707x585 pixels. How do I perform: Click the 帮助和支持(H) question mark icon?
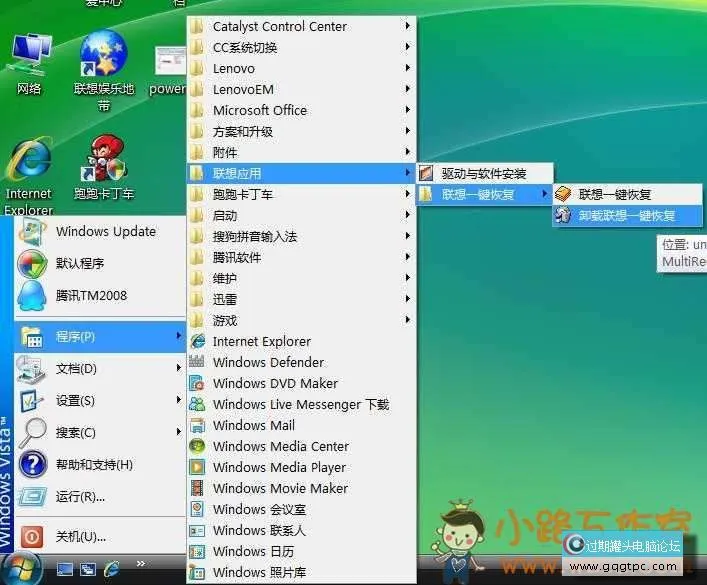pyautogui.click(x=32, y=464)
